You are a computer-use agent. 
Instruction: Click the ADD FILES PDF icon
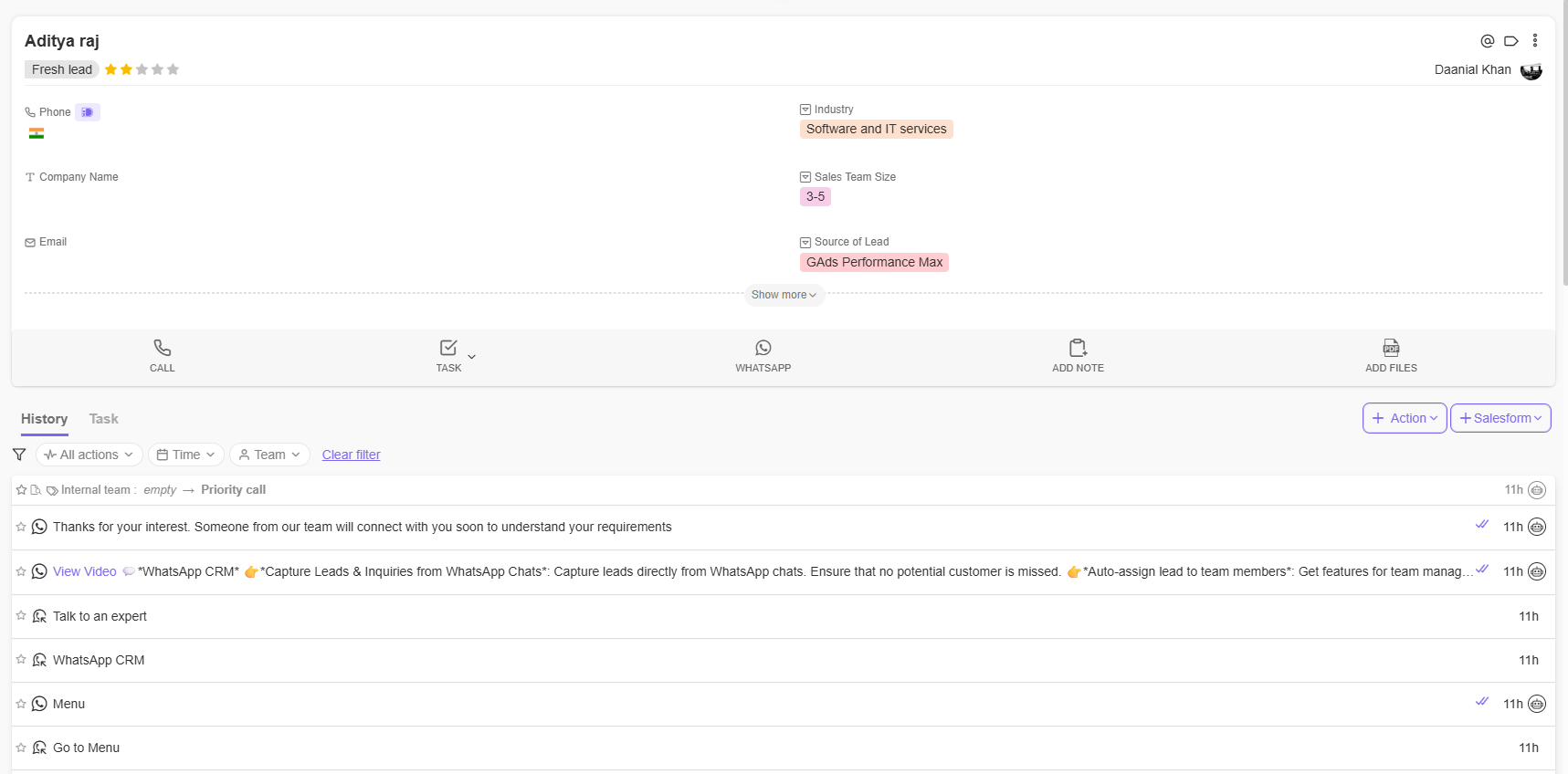[x=1391, y=348]
